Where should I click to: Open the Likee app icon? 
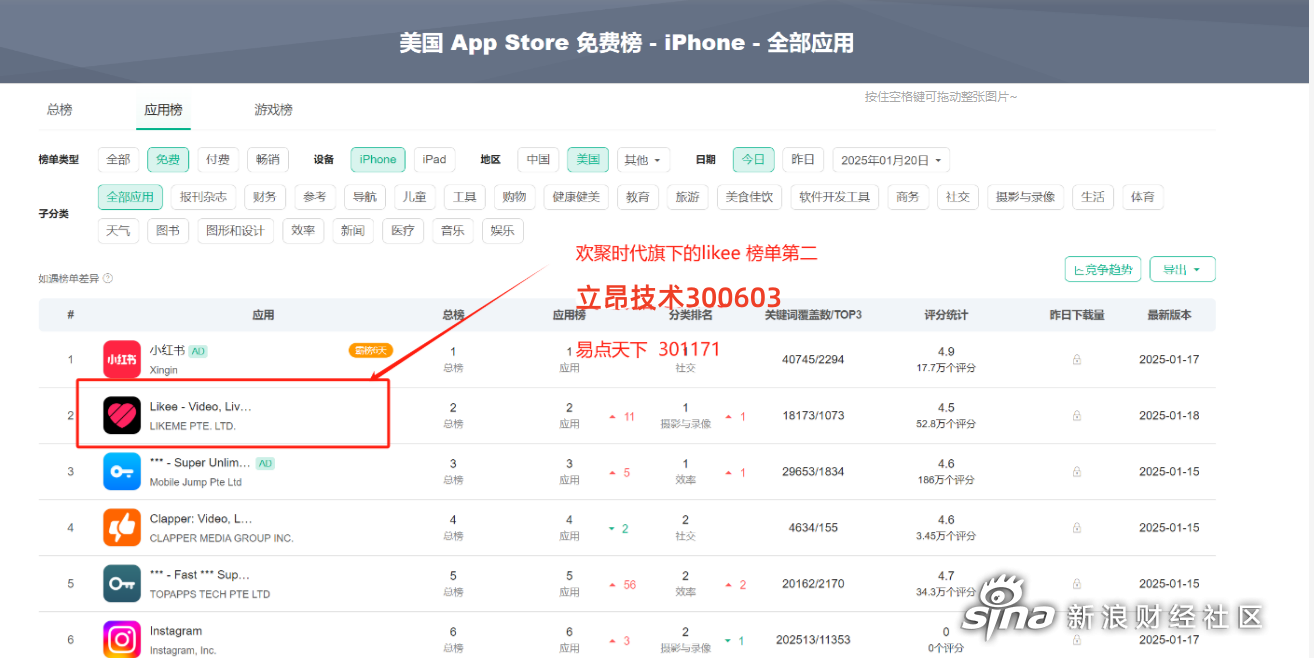[122, 415]
